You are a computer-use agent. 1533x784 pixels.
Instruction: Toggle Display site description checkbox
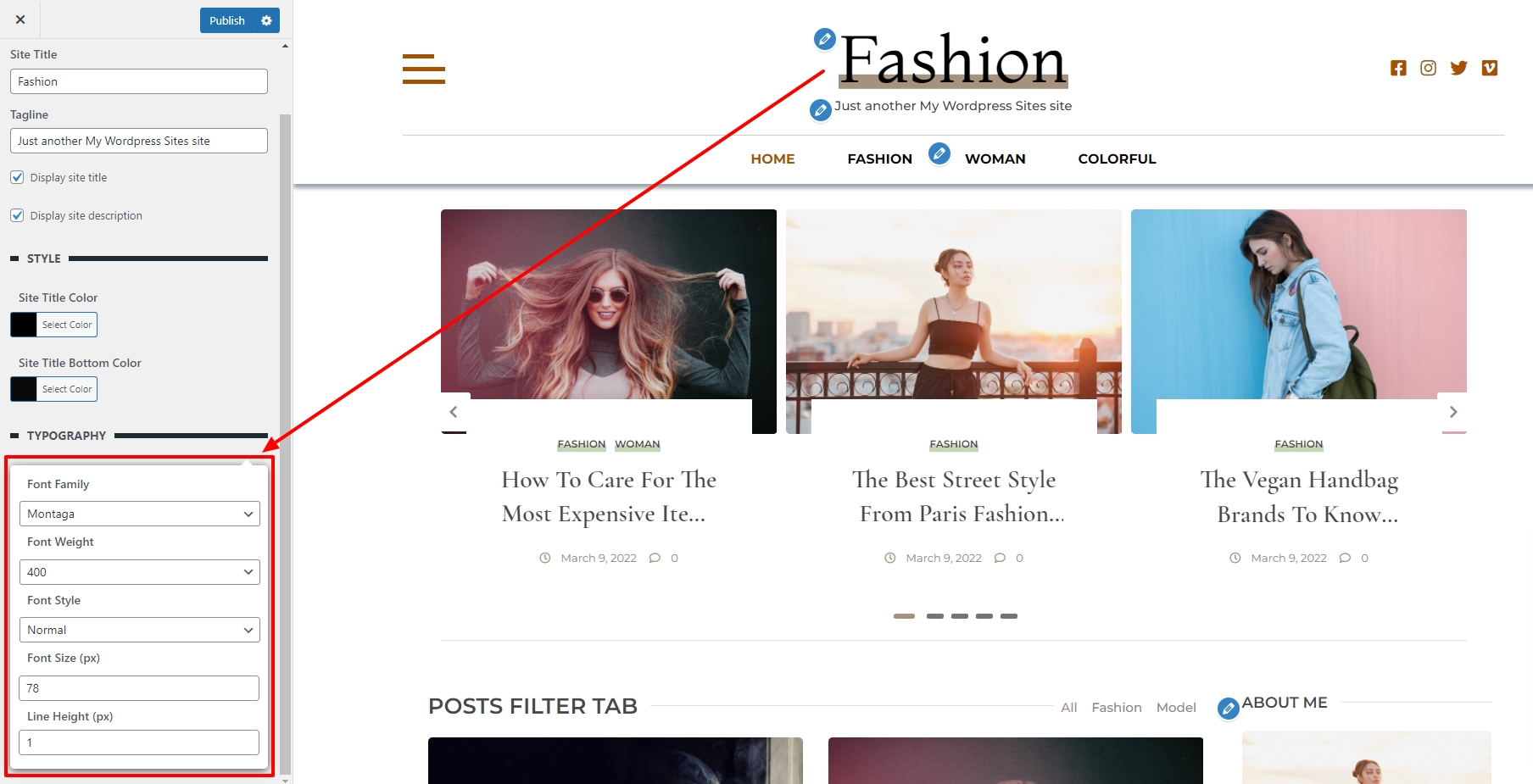[x=17, y=215]
